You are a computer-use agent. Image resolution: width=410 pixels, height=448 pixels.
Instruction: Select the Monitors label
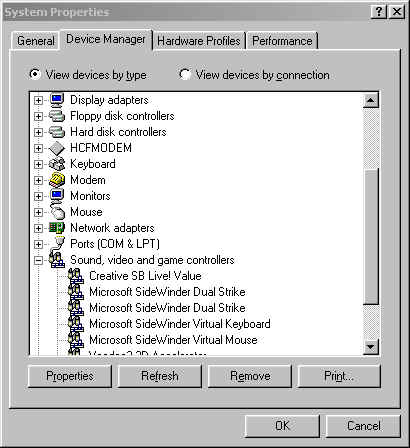[90, 196]
